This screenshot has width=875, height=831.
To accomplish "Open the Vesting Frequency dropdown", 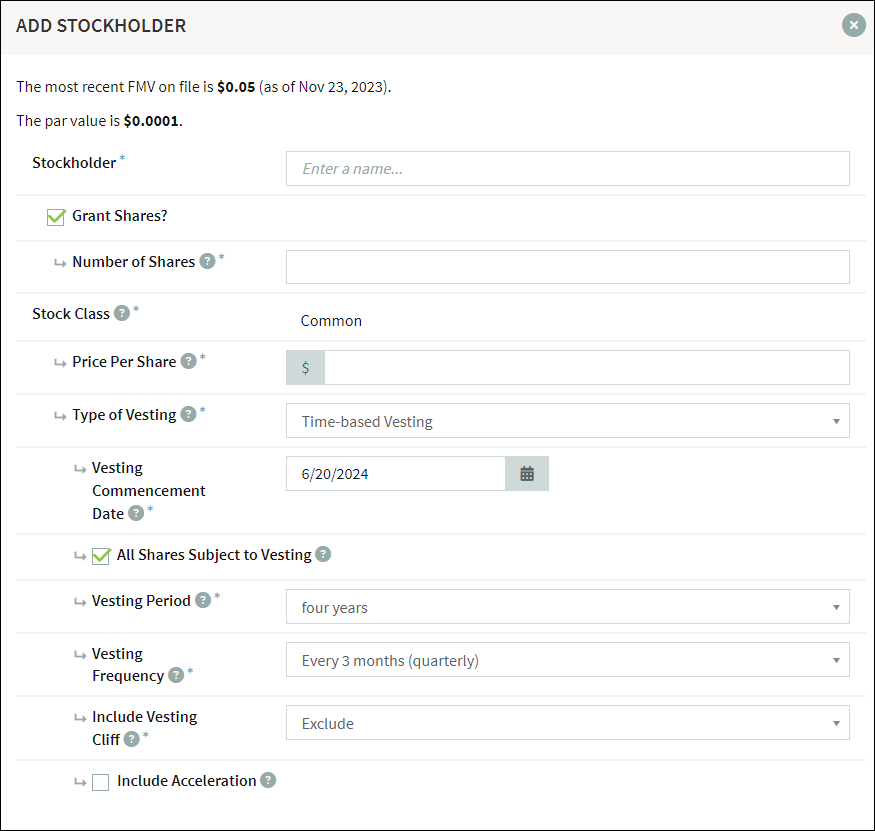I will 567,661.
